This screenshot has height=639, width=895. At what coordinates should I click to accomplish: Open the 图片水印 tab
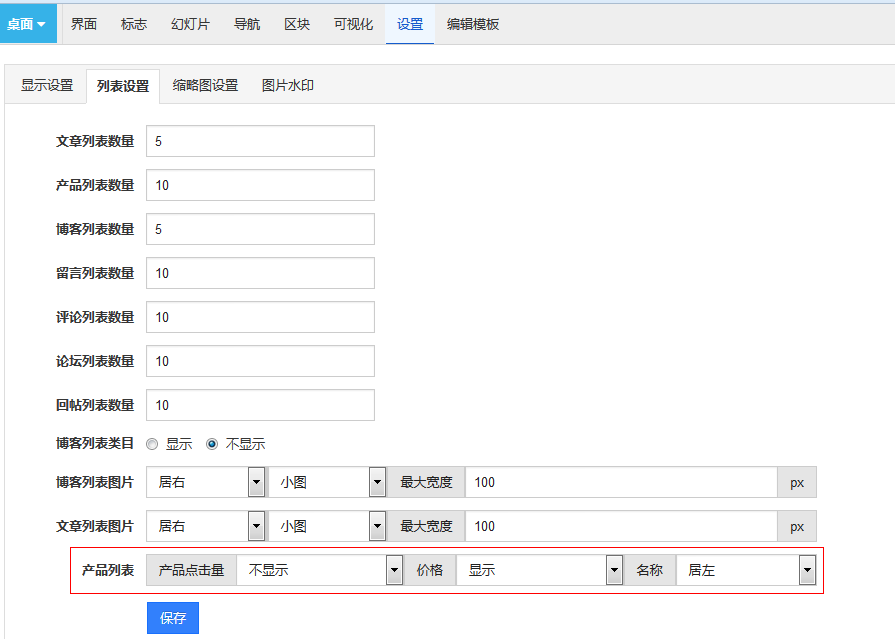pos(288,86)
